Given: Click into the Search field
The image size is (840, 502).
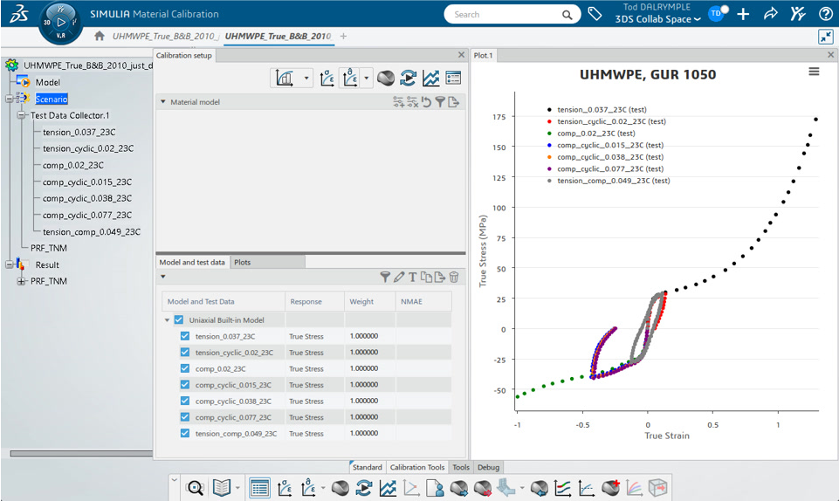Looking at the screenshot, I should 505,15.
